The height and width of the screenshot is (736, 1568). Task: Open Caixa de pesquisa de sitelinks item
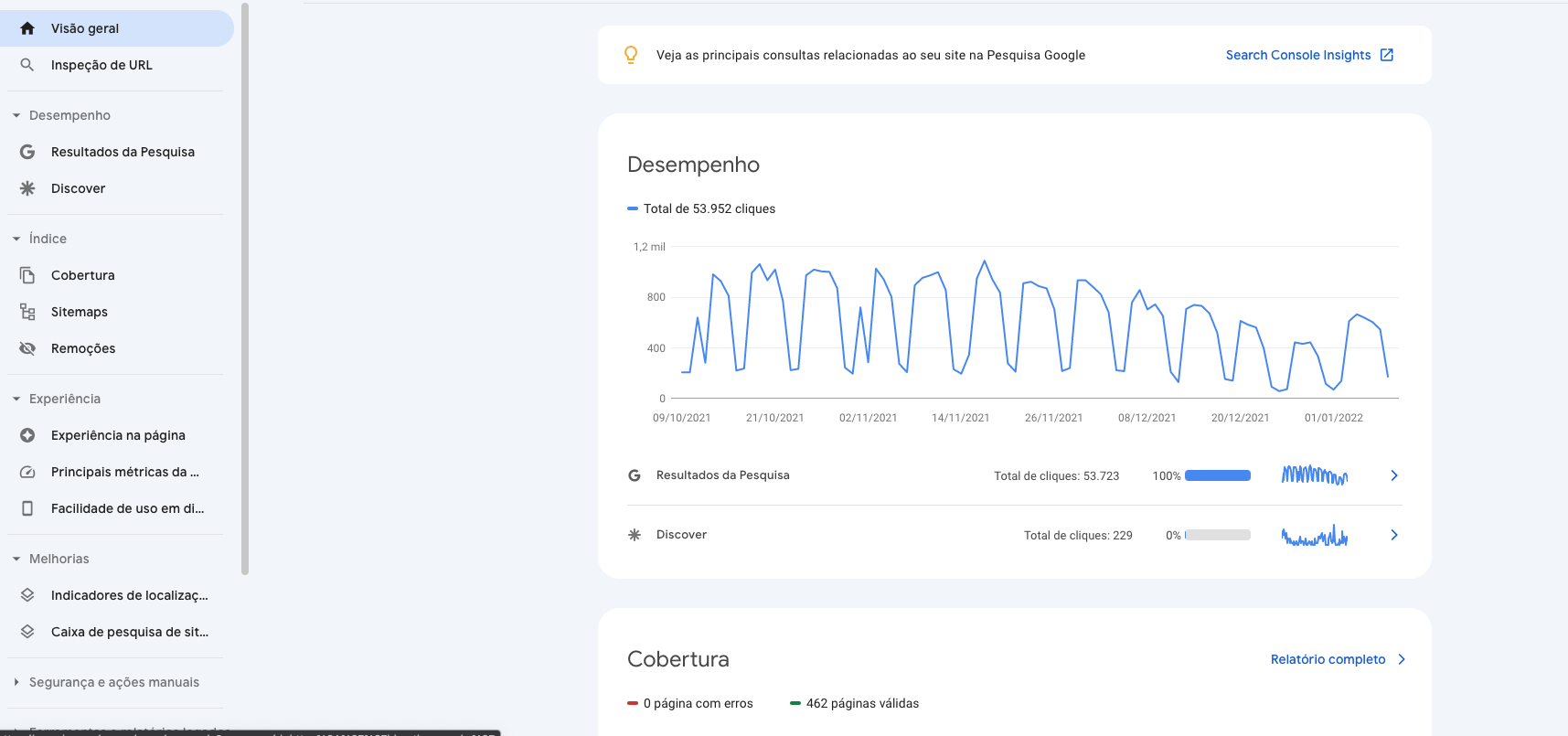tap(117, 632)
